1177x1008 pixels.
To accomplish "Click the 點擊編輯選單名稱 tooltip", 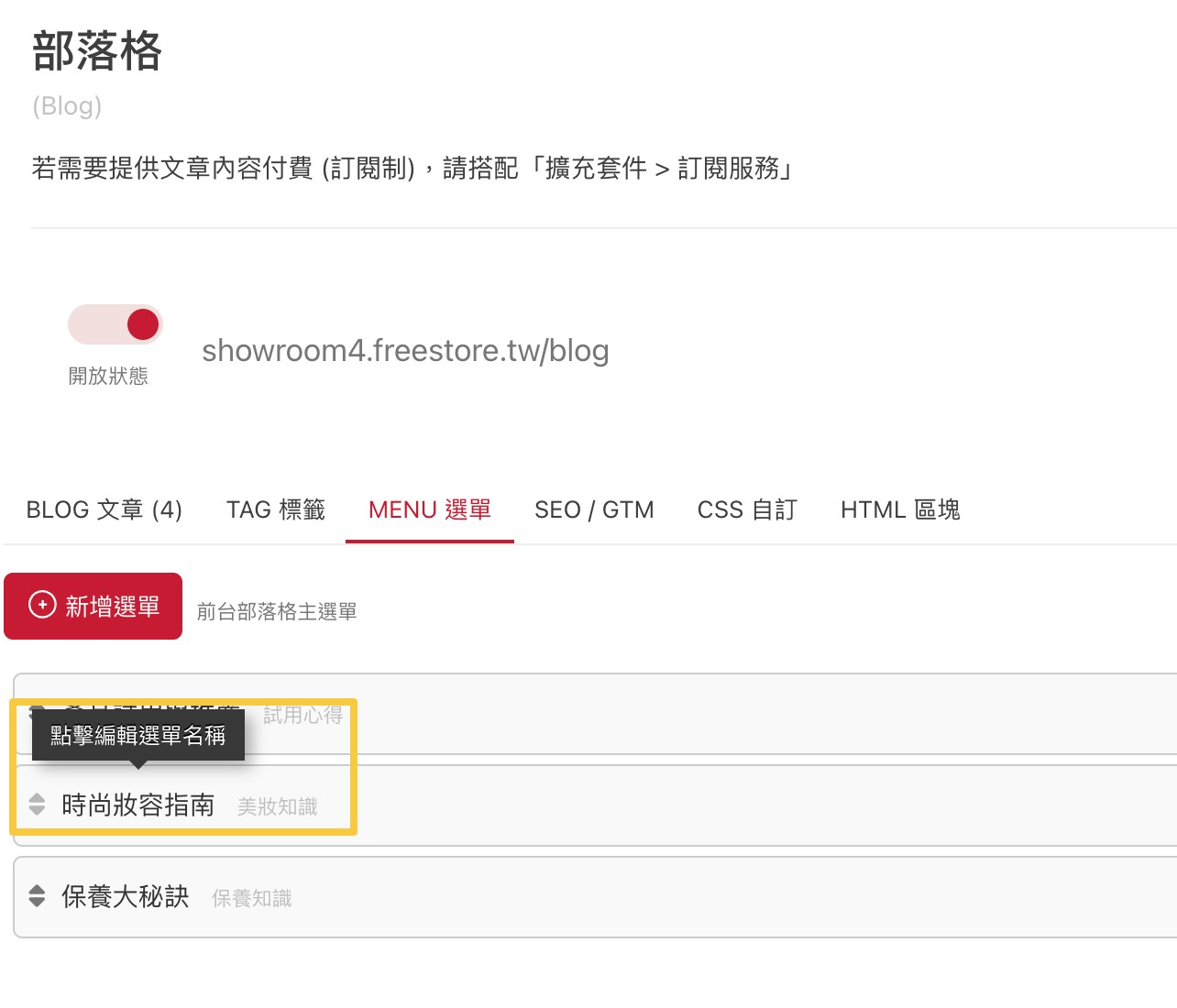I will pos(137,735).
